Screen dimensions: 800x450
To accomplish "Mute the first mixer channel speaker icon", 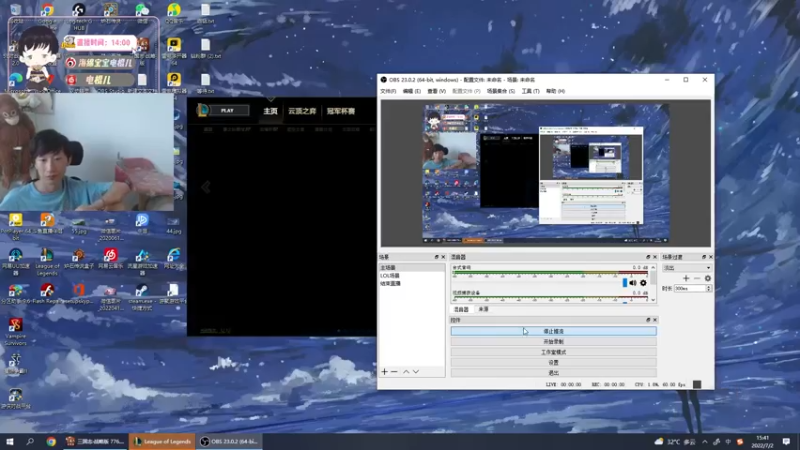I will point(633,283).
